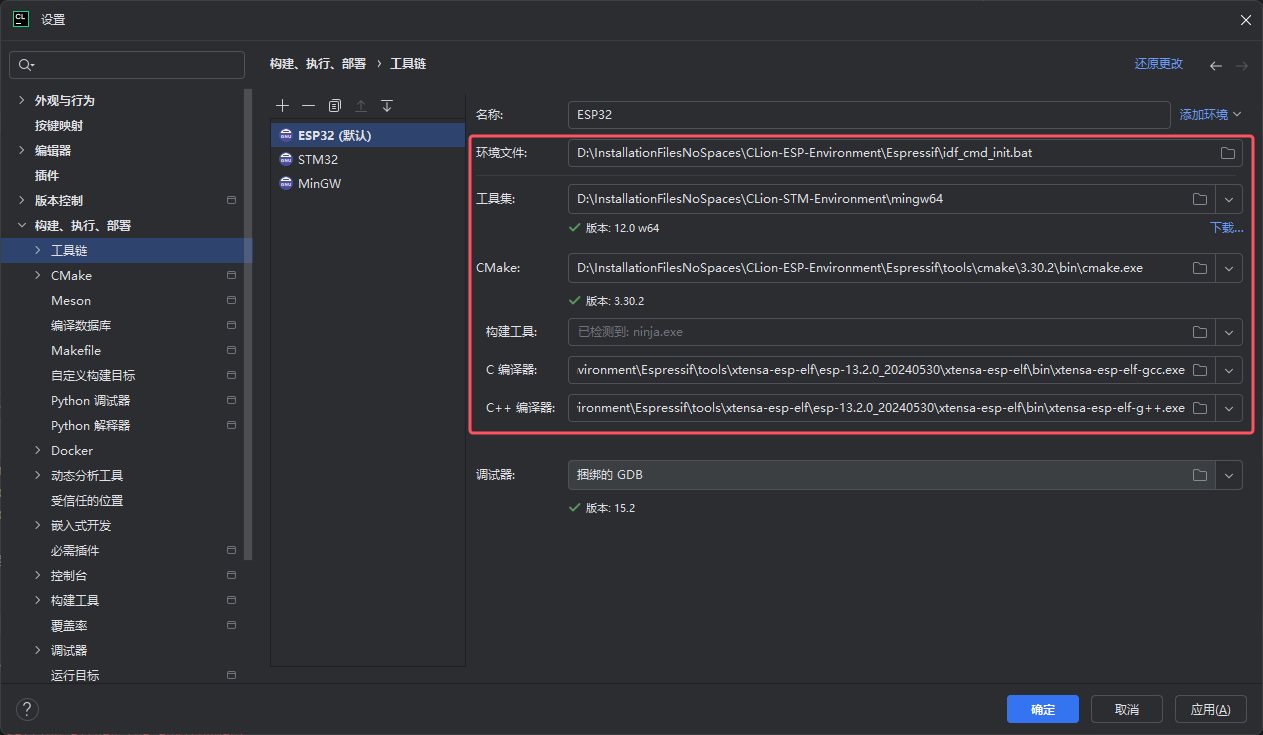Click project-level marker beside 必需插件

(231, 551)
